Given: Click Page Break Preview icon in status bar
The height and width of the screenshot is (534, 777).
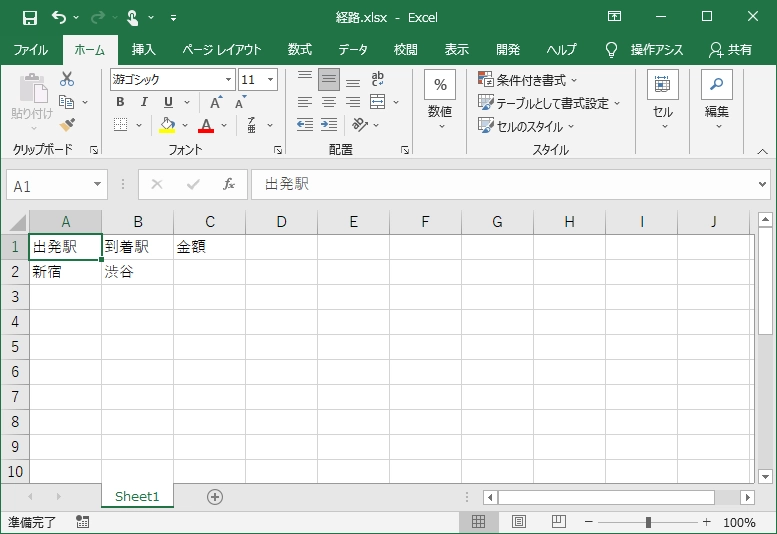Looking at the screenshot, I should [559, 522].
